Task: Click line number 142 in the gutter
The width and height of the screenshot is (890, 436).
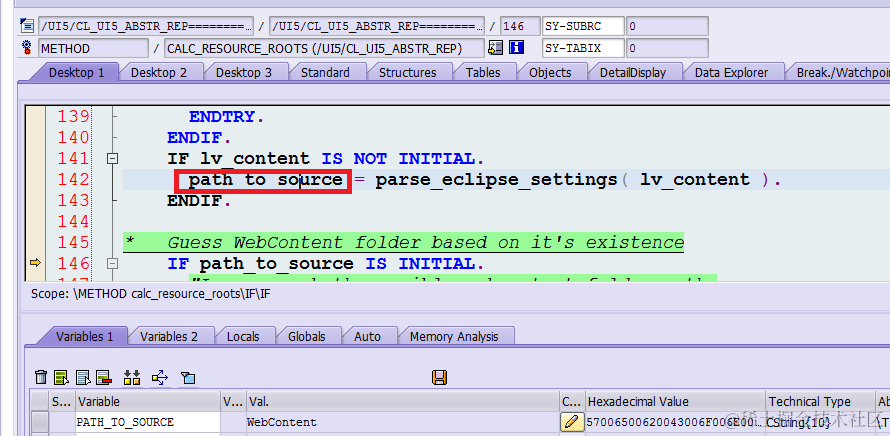Action: point(74,179)
